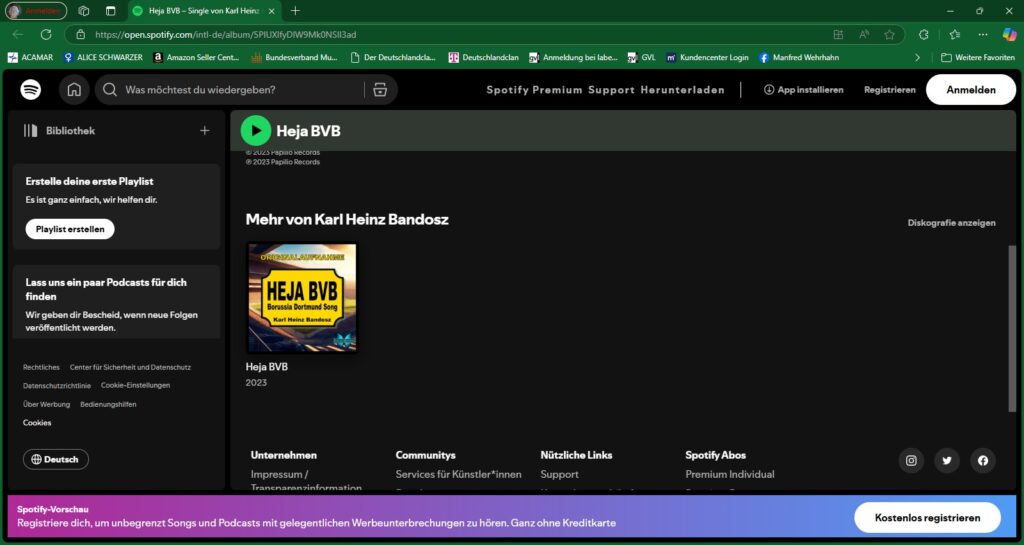
Task: Click App installieren
Action: 803,90
